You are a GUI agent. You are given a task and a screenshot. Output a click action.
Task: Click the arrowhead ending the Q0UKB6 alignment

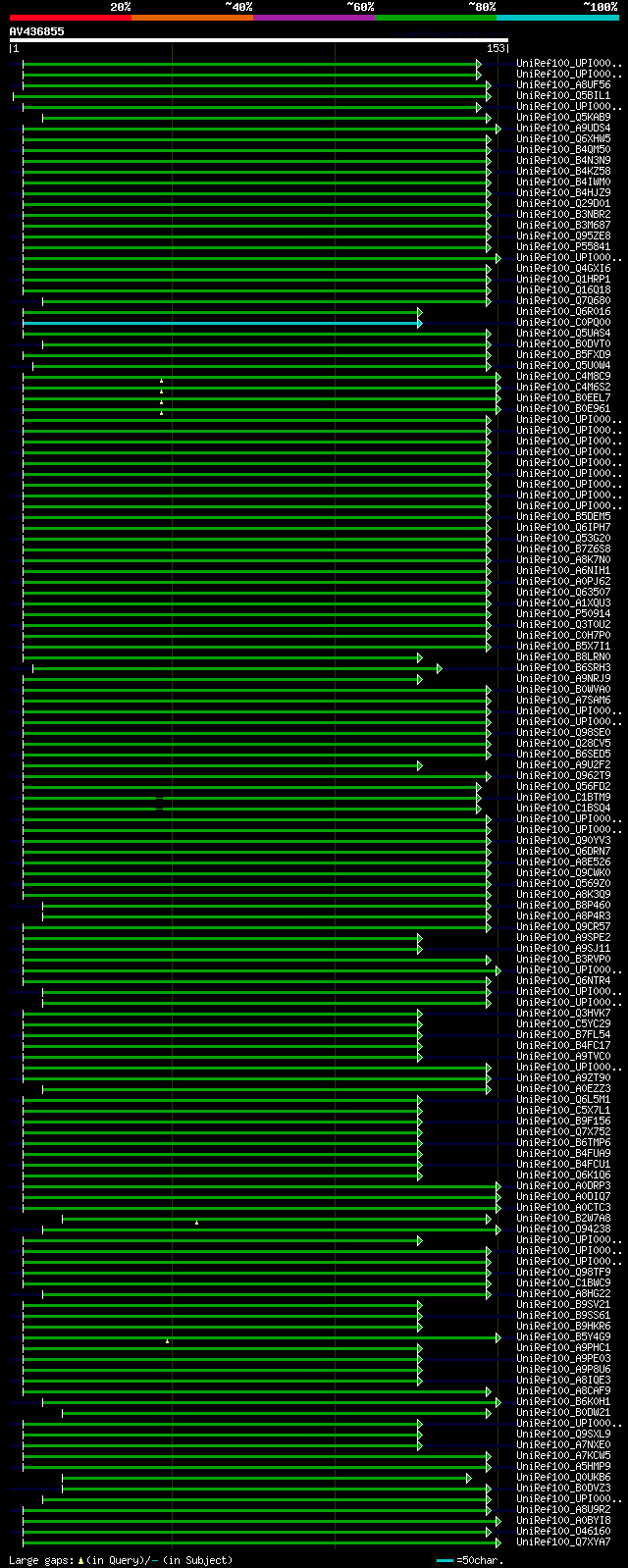(468, 1478)
